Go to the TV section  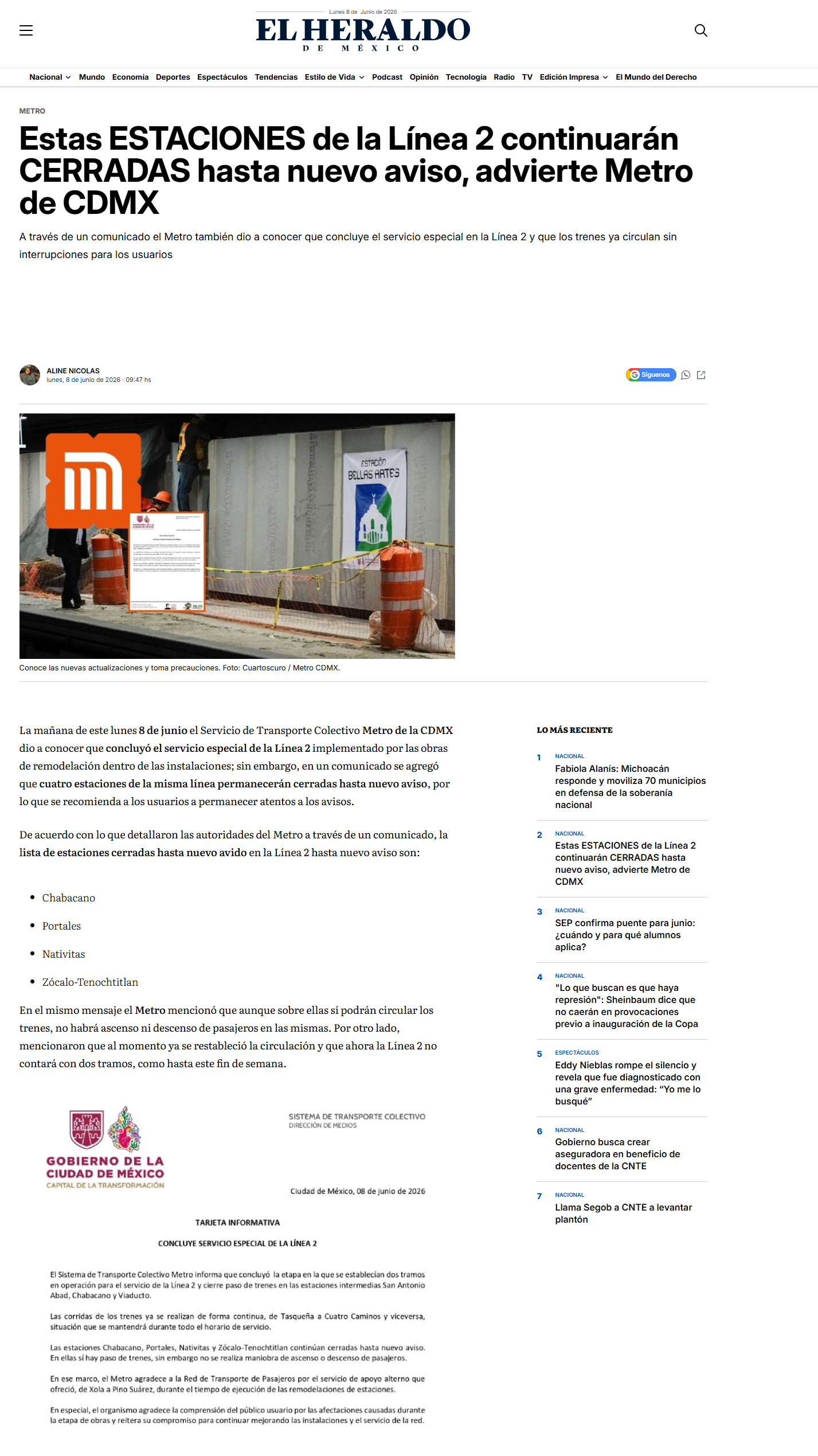coord(527,77)
